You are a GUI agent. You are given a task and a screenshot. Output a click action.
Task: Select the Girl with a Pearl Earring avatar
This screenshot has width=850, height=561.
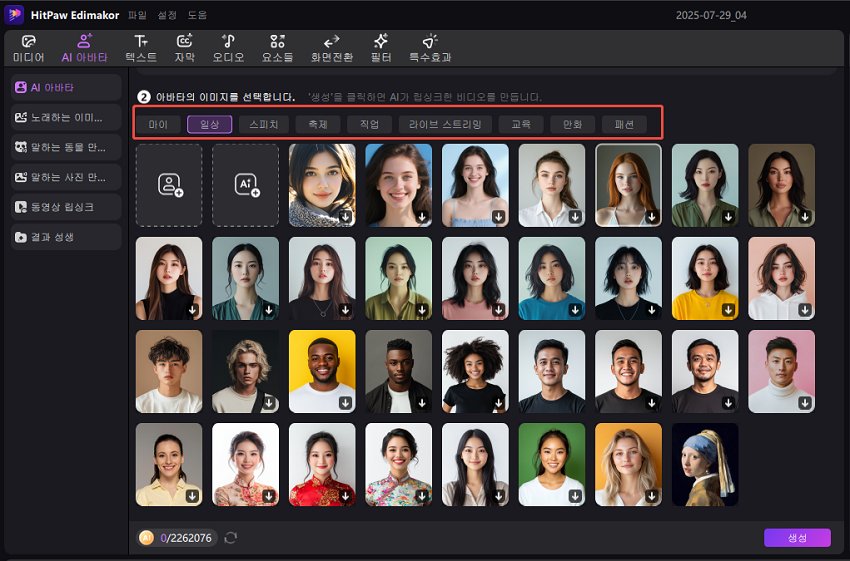705,465
